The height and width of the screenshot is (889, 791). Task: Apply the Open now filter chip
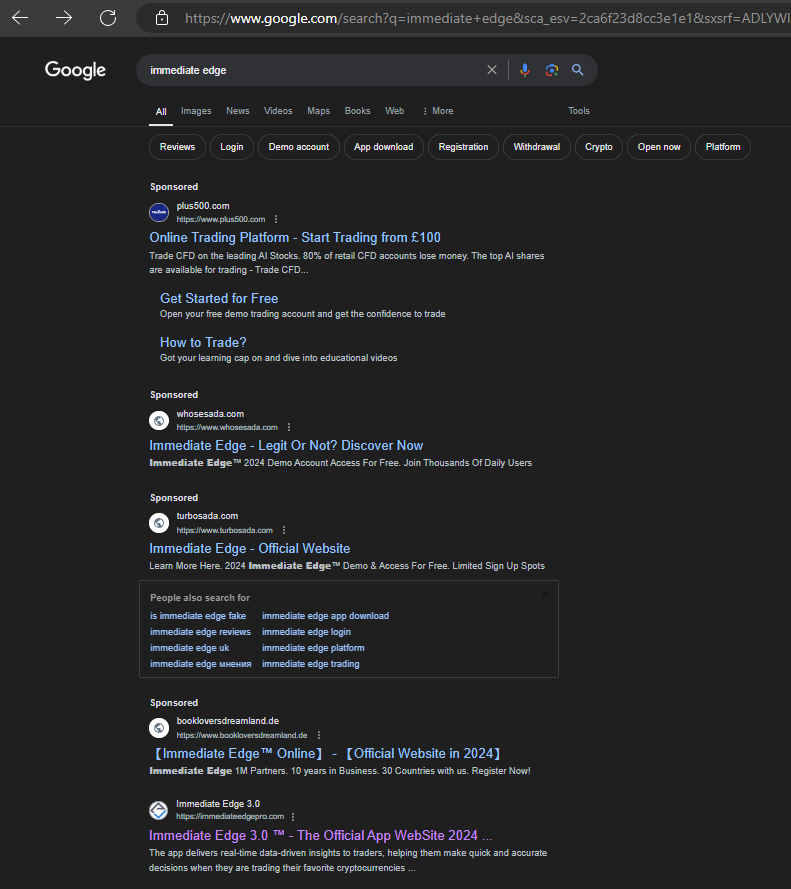(659, 147)
